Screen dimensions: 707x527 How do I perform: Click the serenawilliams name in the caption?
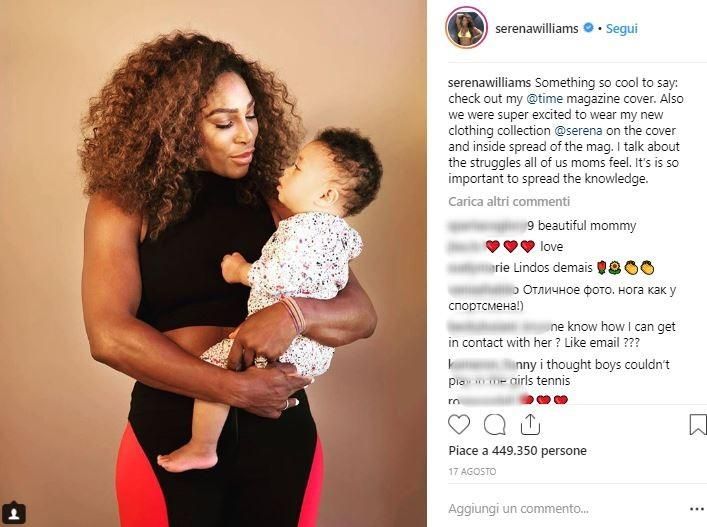pyautogui.click(x=489, y=82)
